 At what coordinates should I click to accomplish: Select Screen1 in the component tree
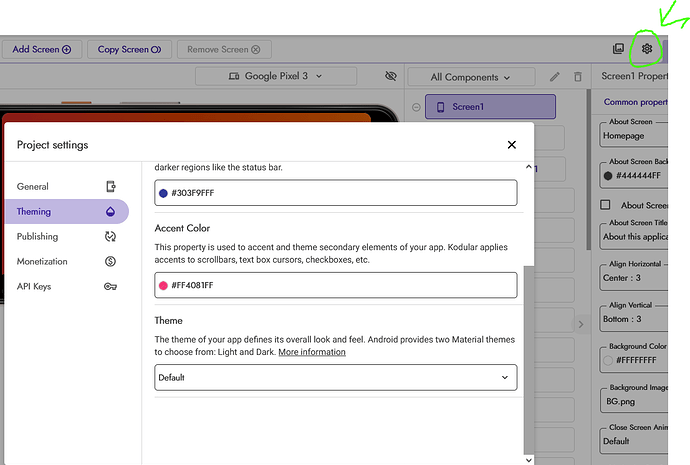click(490, 107)
